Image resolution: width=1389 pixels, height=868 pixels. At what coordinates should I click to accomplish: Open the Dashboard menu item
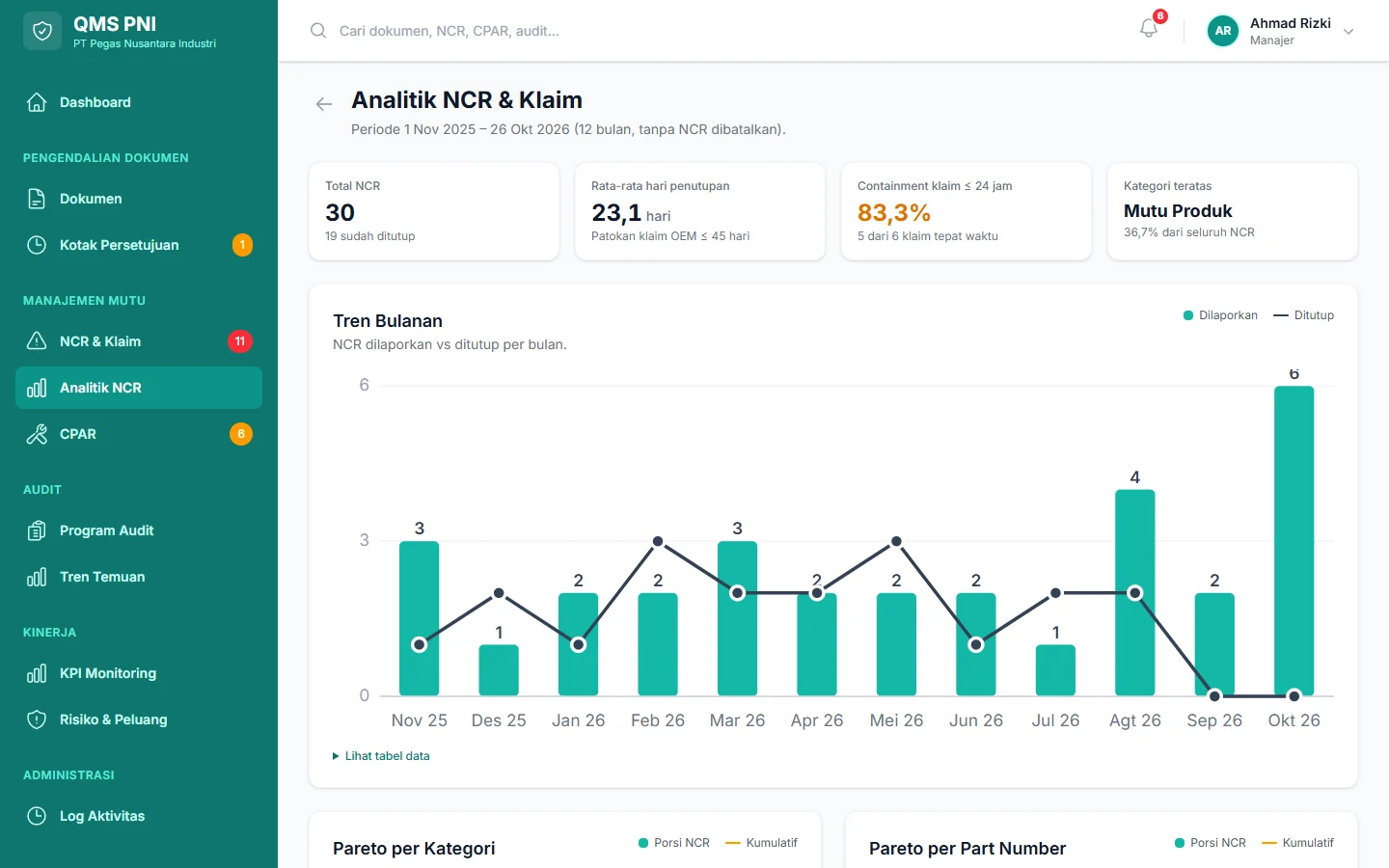point(139,102)
